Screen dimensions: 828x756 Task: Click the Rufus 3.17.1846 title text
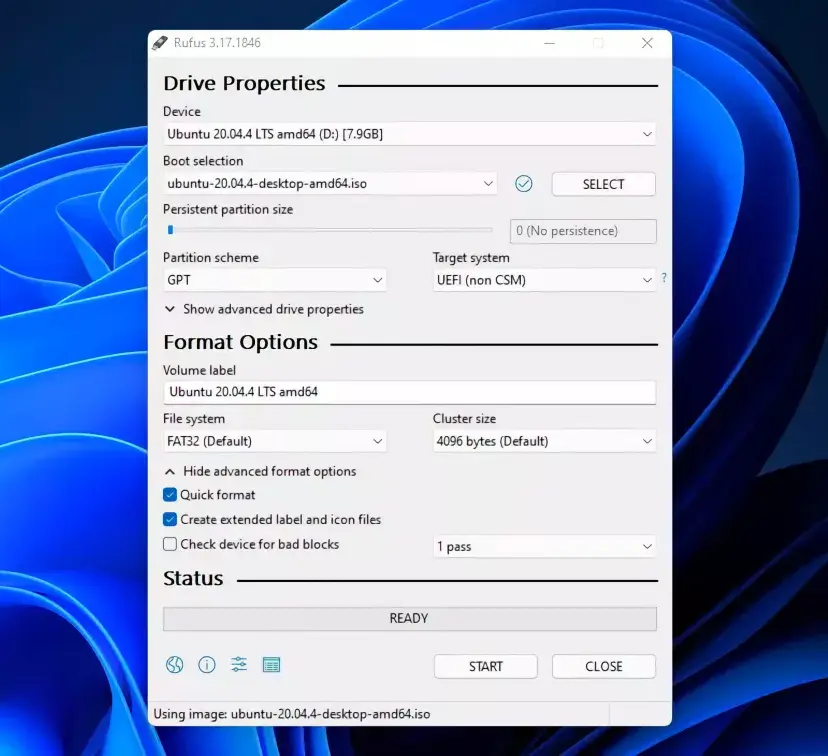coord(217,43)
